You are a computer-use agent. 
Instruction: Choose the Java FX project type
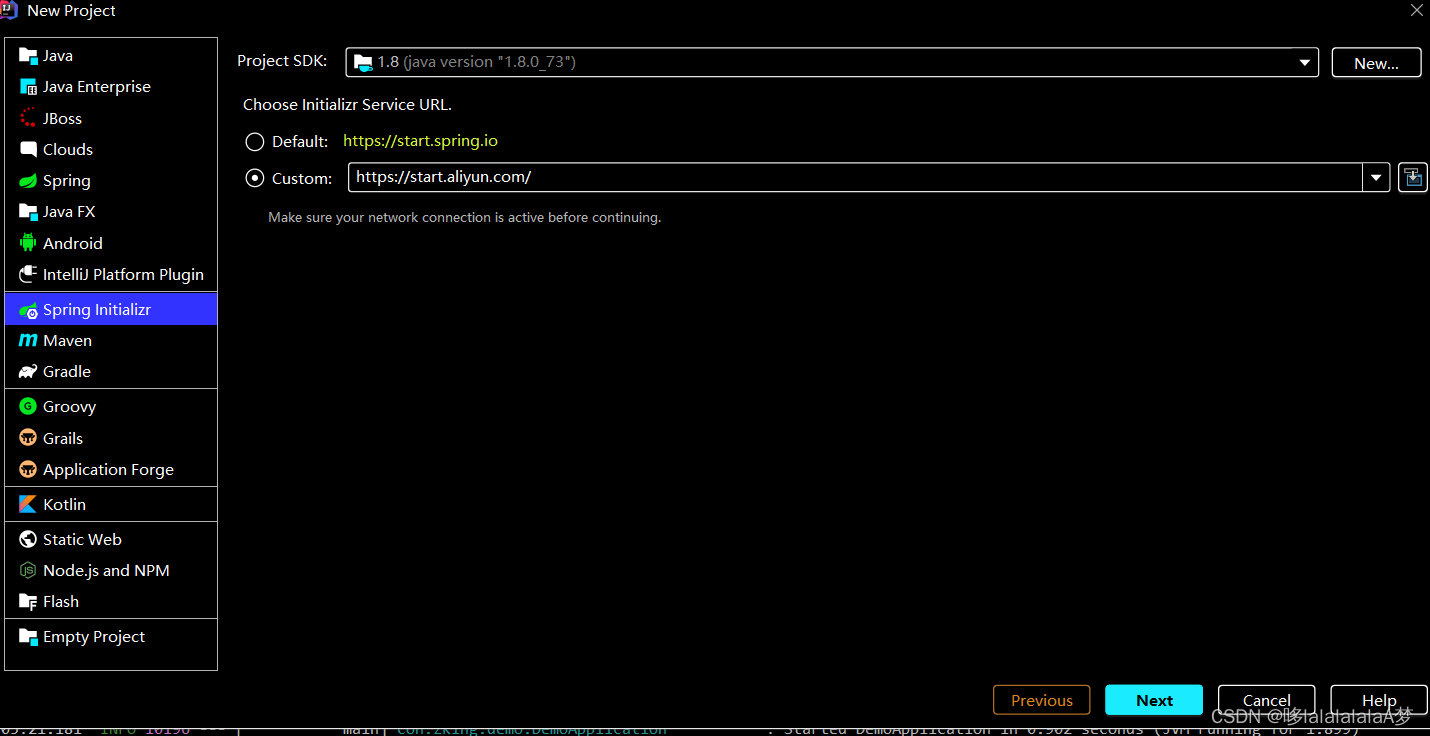tap(68, 211)
